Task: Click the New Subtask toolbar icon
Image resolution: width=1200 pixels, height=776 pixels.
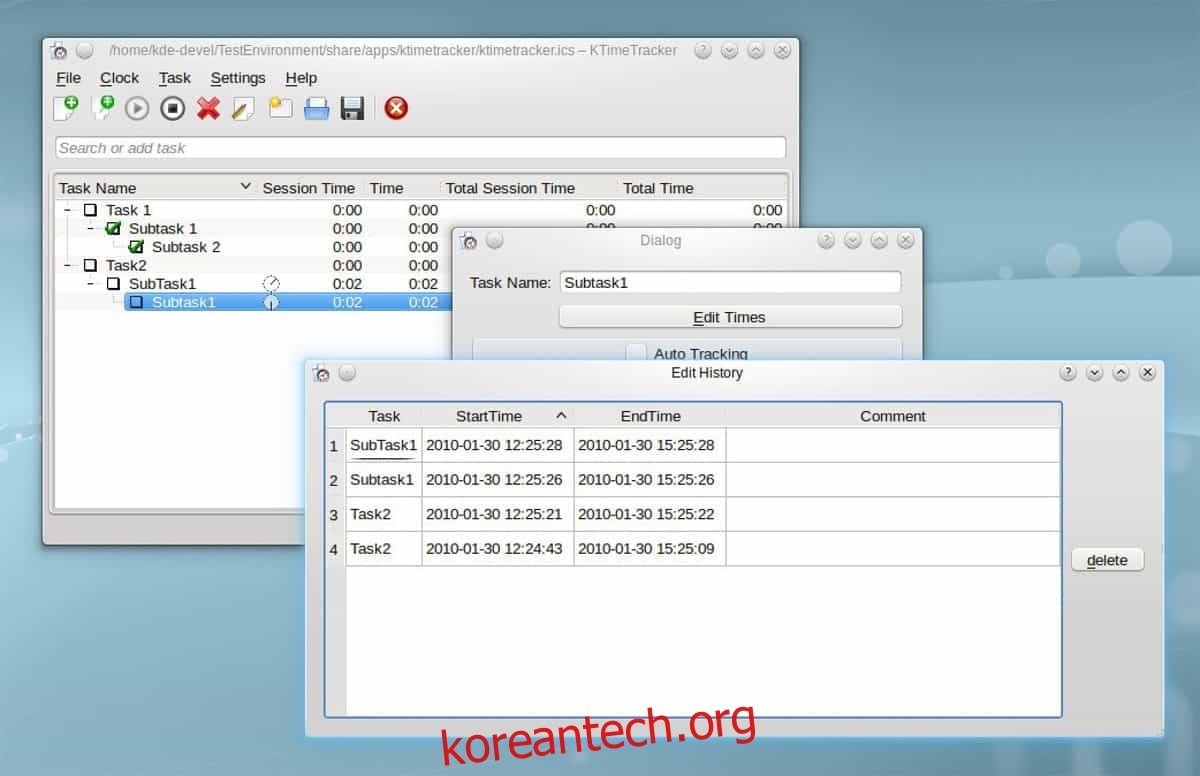Action: 102,108
